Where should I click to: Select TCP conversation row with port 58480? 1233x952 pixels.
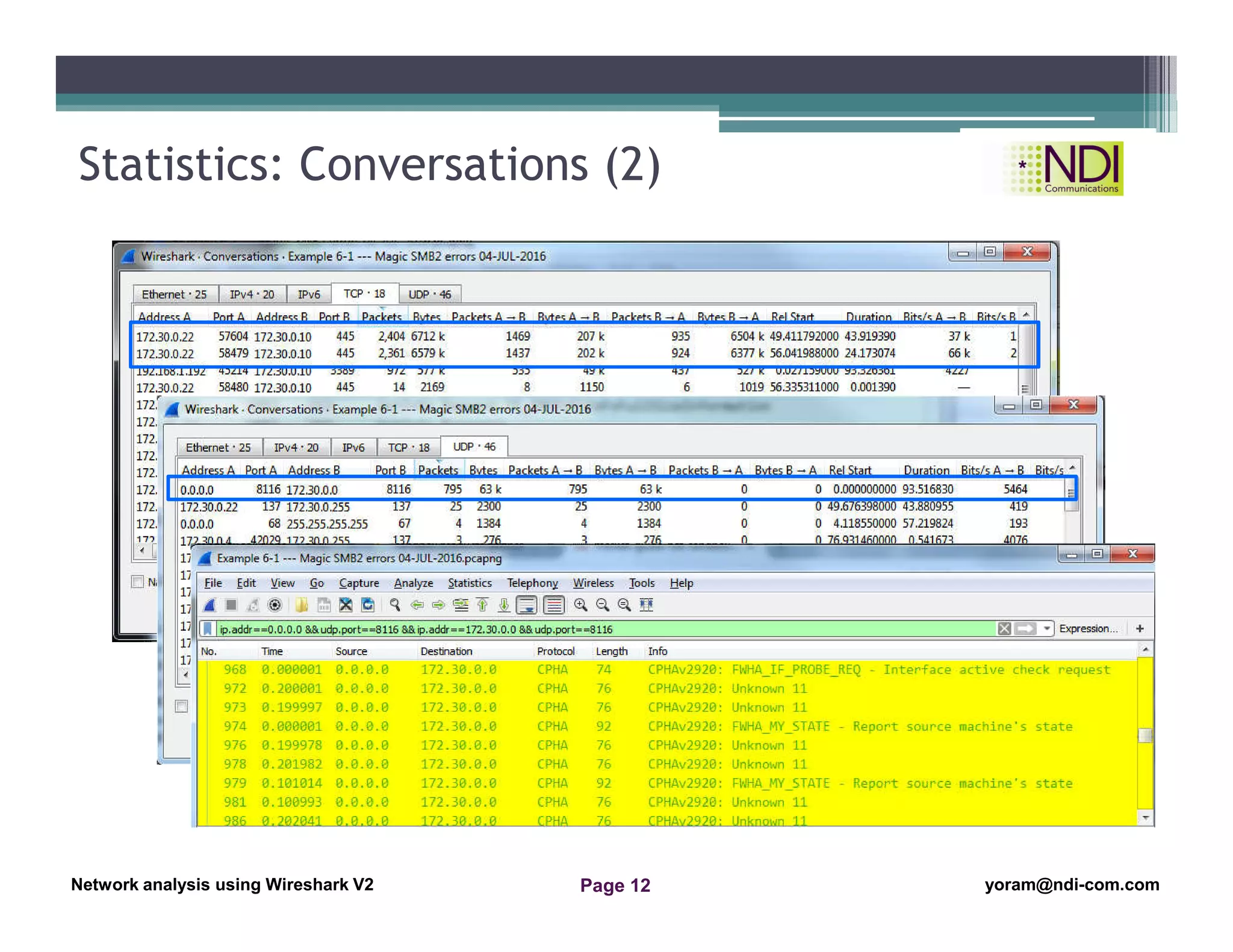pyautogui.click(x=577, y=388)
